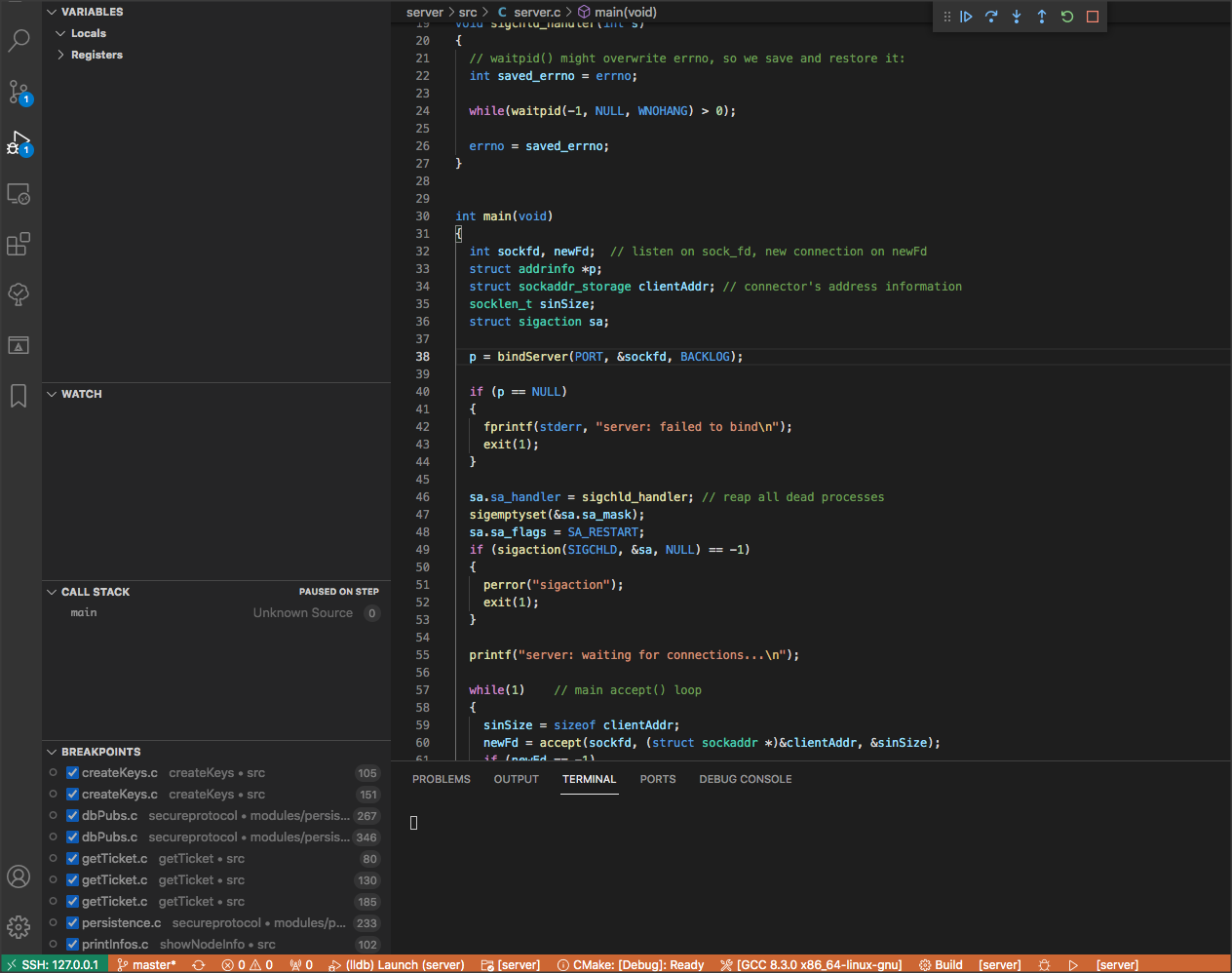1232x973 pixels.
Task: Click the forwarded ports indicator in status bar
Action: pyautogui.click(x=301, y=964)
